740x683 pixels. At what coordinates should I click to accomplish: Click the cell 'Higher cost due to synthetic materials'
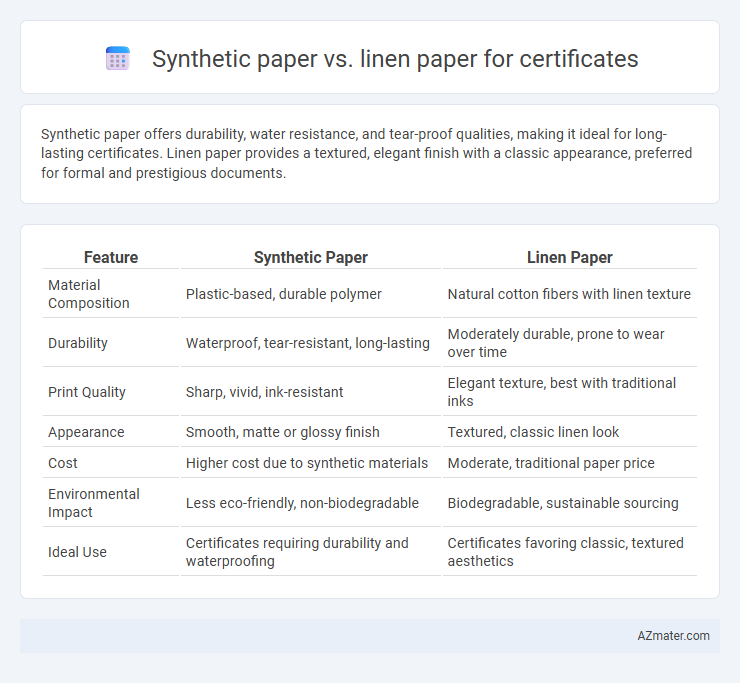point(307,464)
